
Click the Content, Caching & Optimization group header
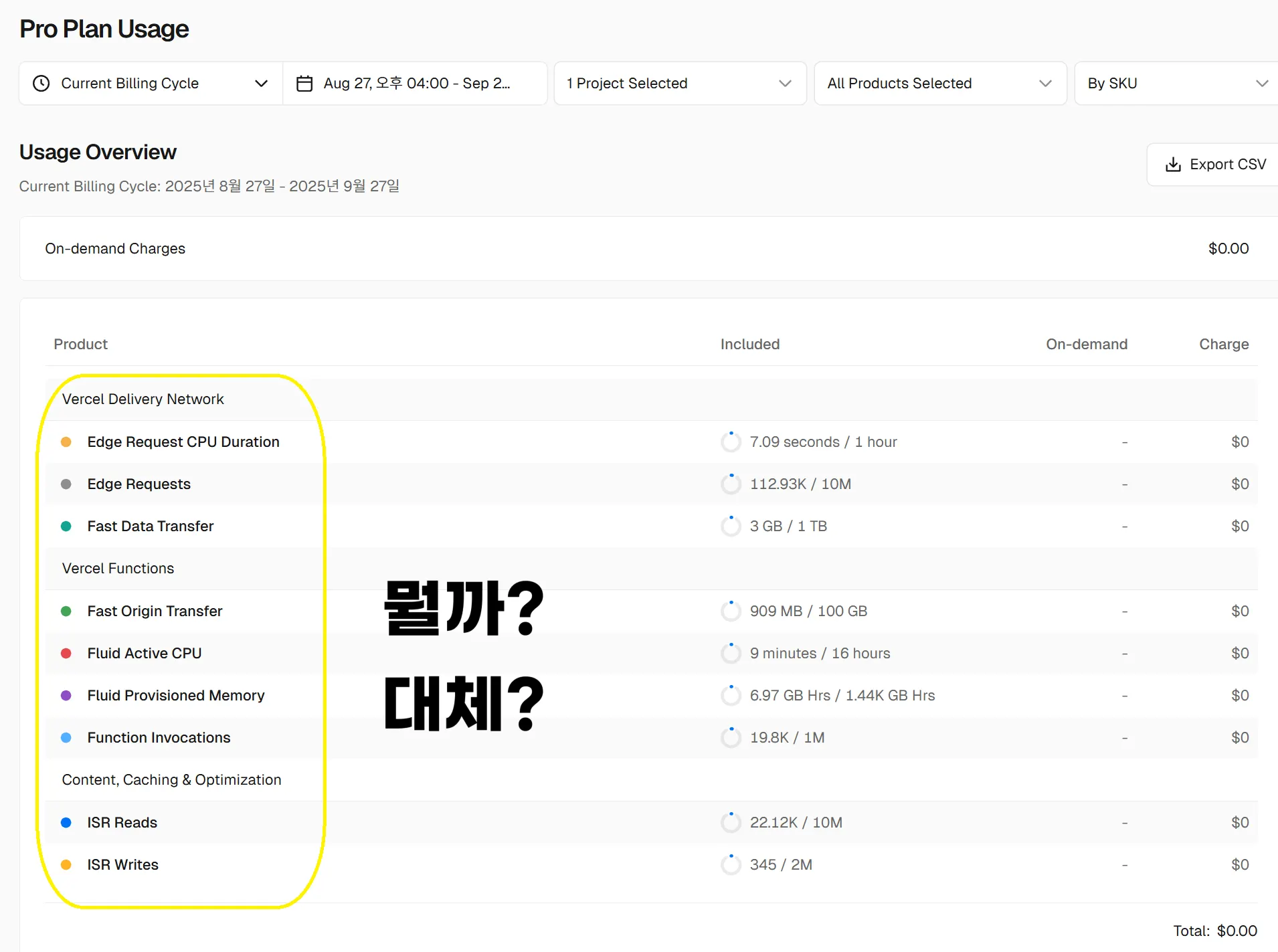(171, 780)
